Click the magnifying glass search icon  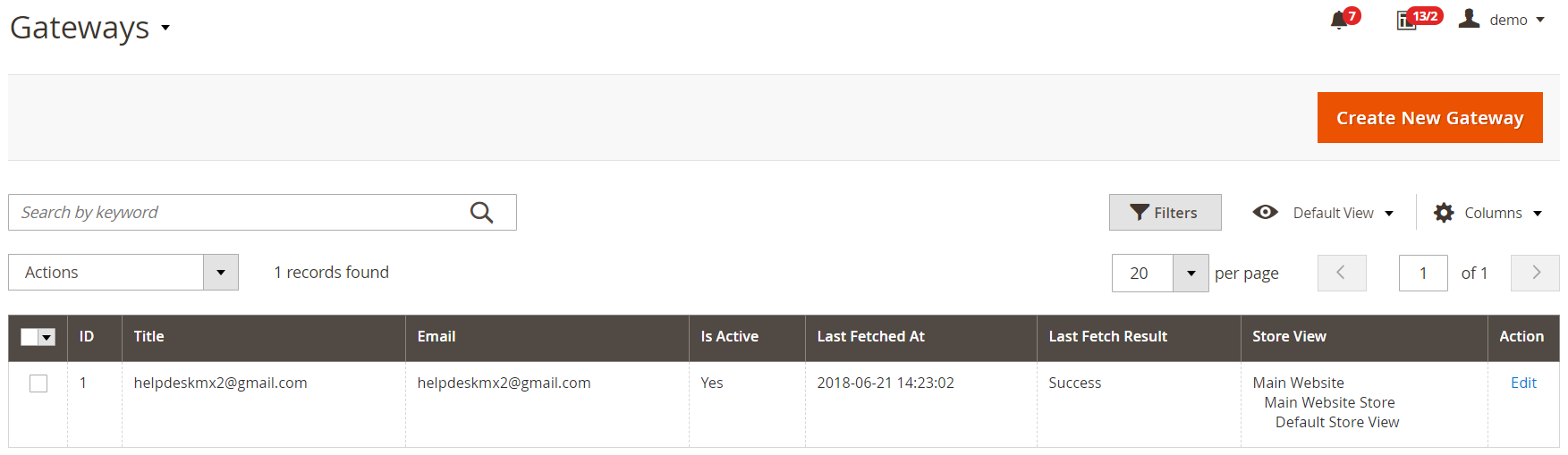[481, 212]
